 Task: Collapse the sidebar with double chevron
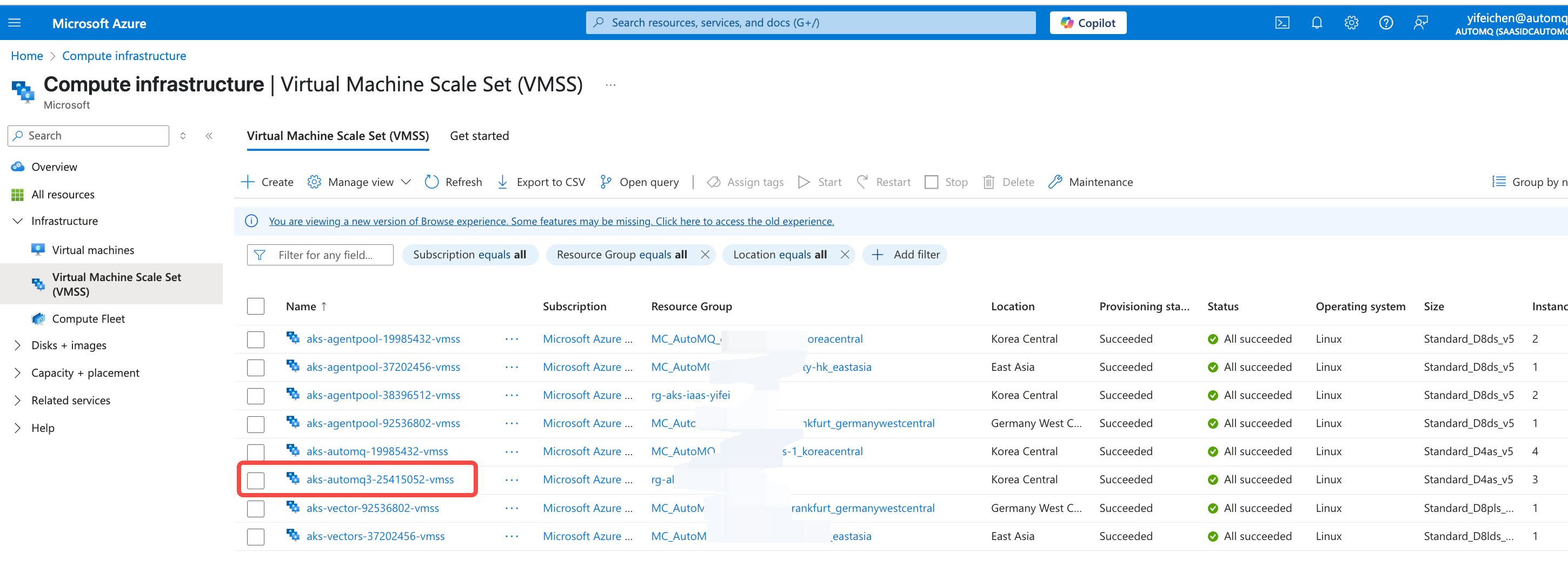[209, 136]
